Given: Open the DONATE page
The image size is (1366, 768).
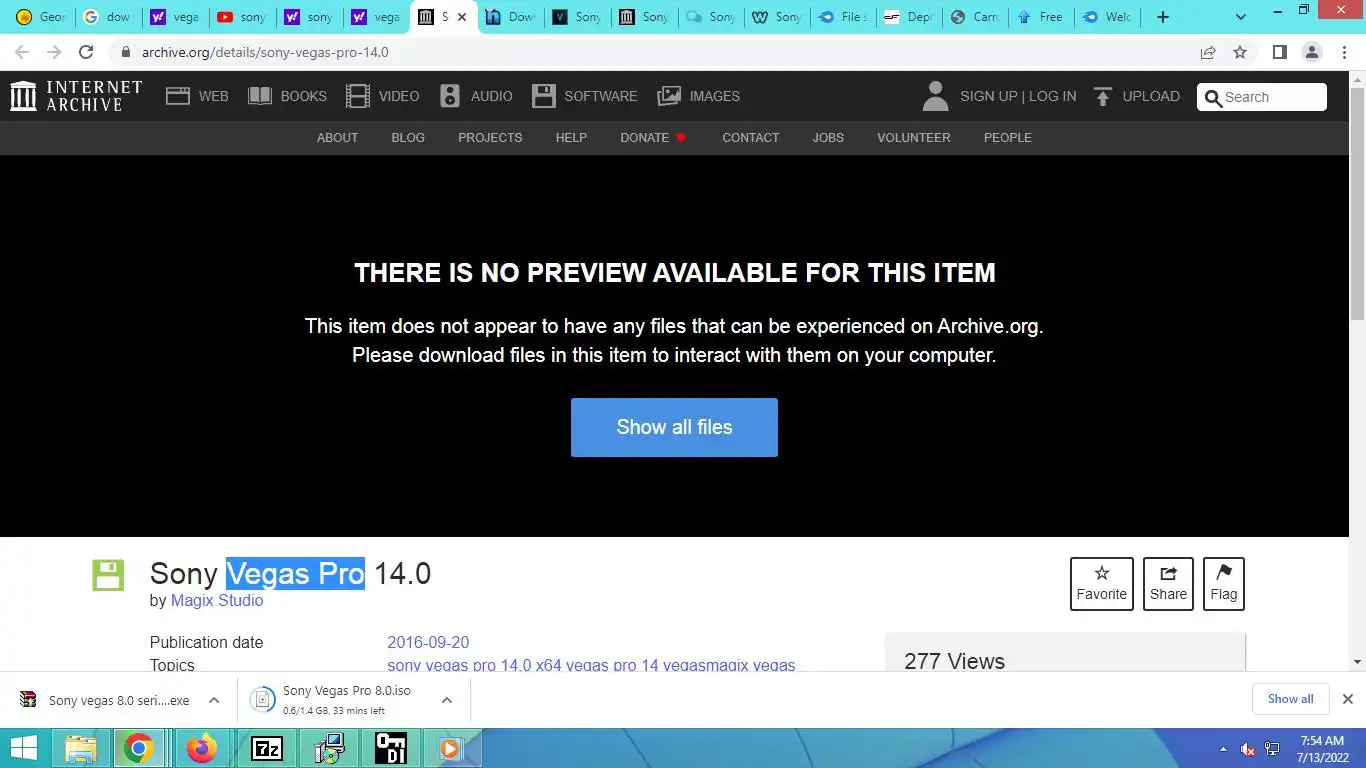Looking at the screenshot, I should pyautogui.click(x=653, y=137).
